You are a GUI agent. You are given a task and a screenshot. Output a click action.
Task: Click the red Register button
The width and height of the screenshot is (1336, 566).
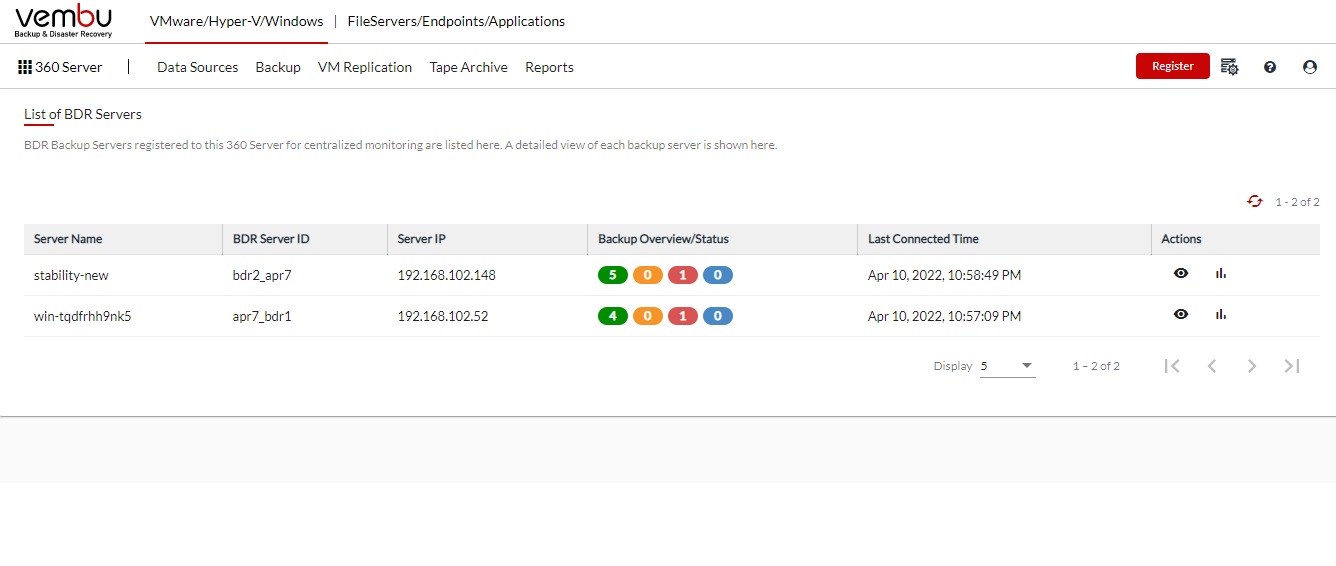[1173, 66]
